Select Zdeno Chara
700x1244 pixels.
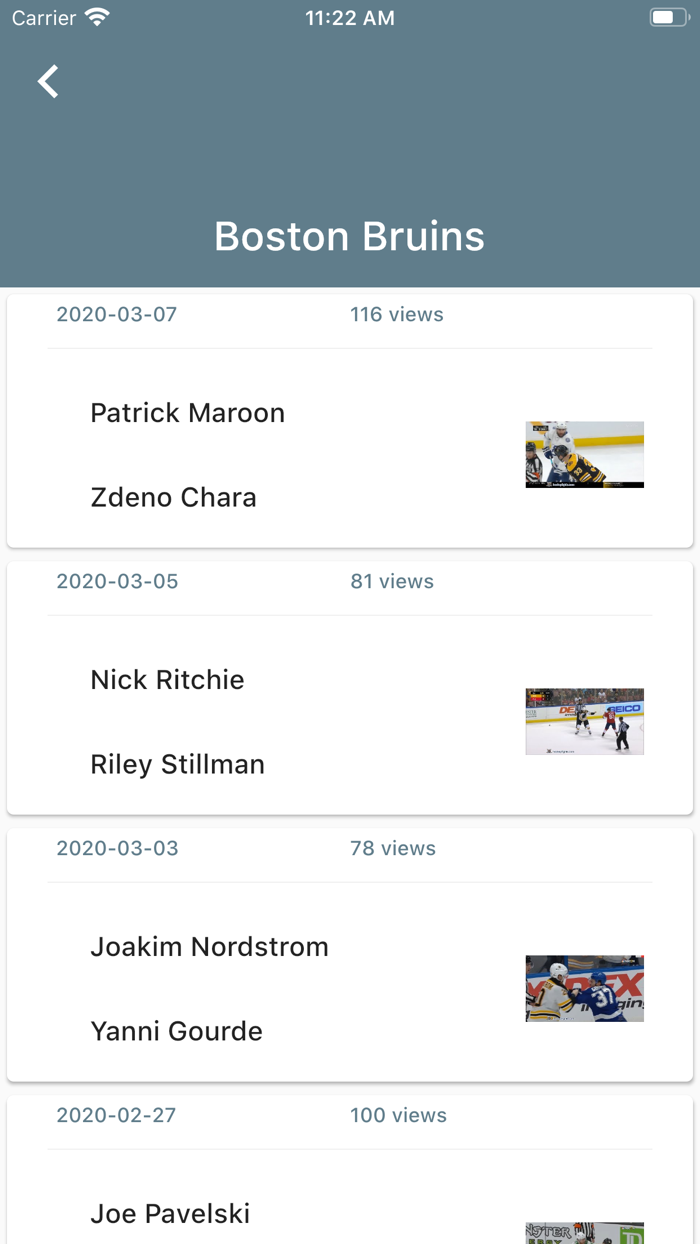click(172, 497)
